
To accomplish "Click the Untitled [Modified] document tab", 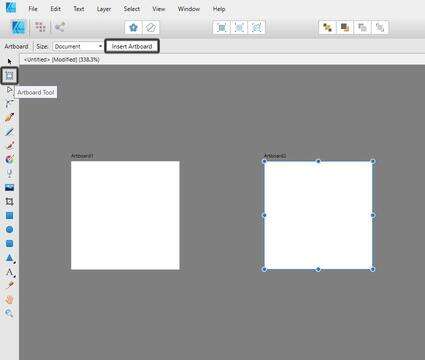I will [62, 60].
